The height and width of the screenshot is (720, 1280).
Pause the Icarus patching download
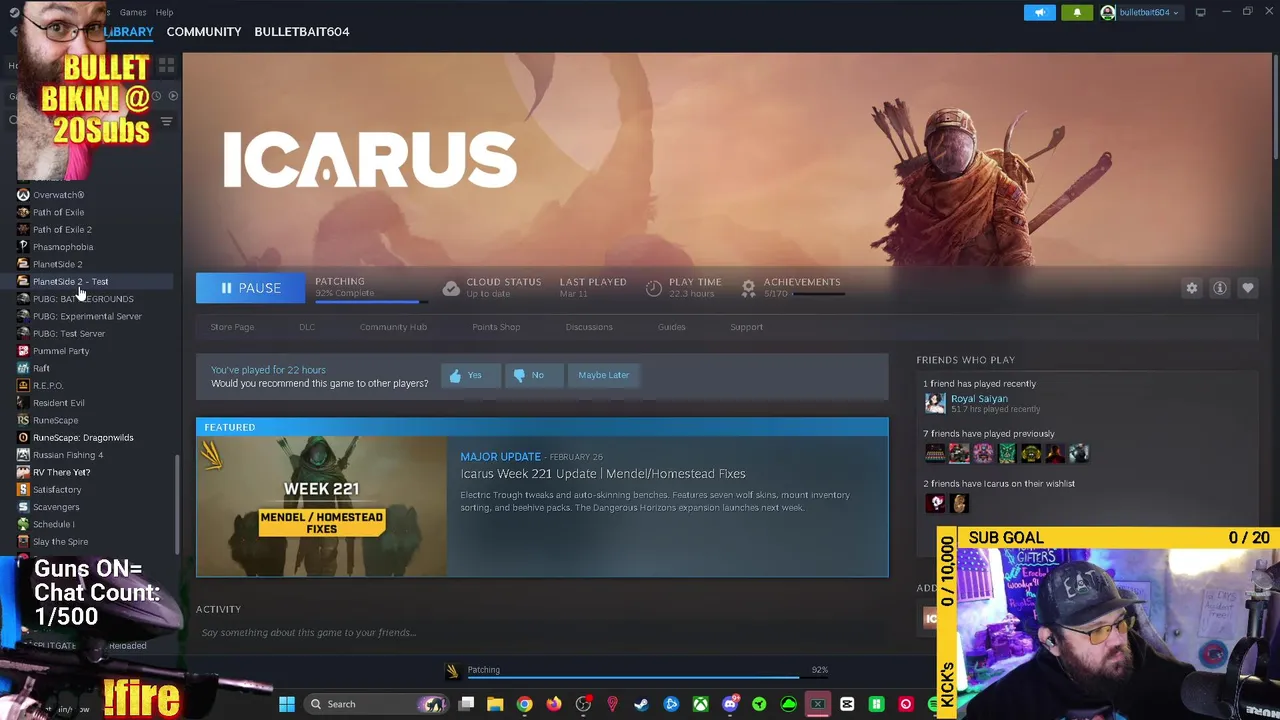point(250,288)
